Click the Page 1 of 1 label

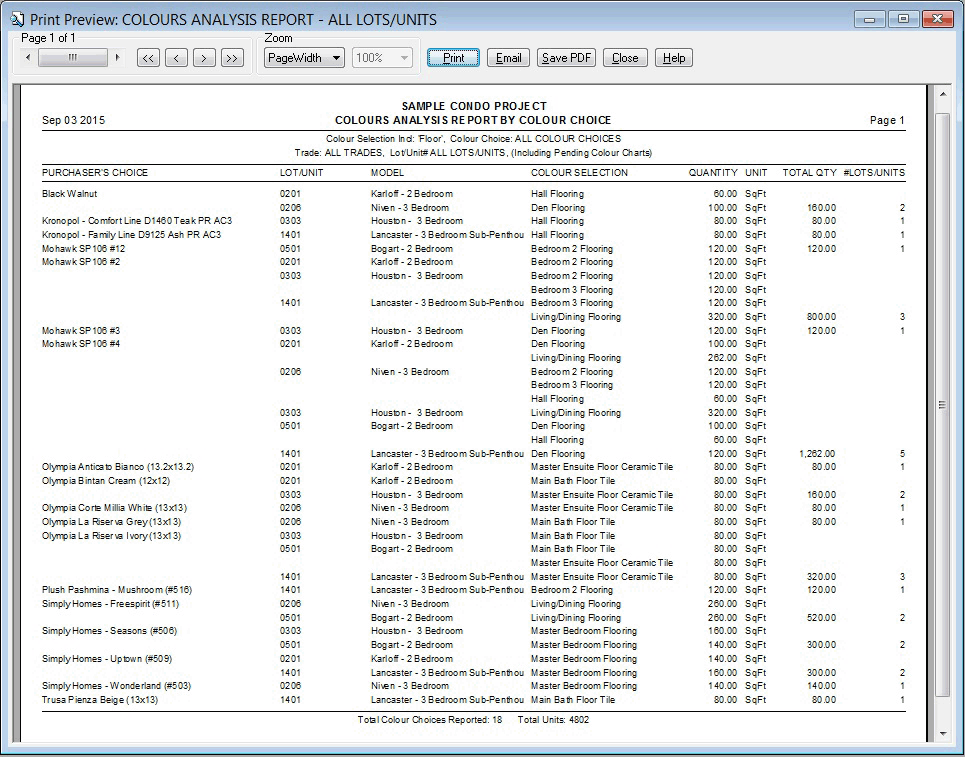49,38
